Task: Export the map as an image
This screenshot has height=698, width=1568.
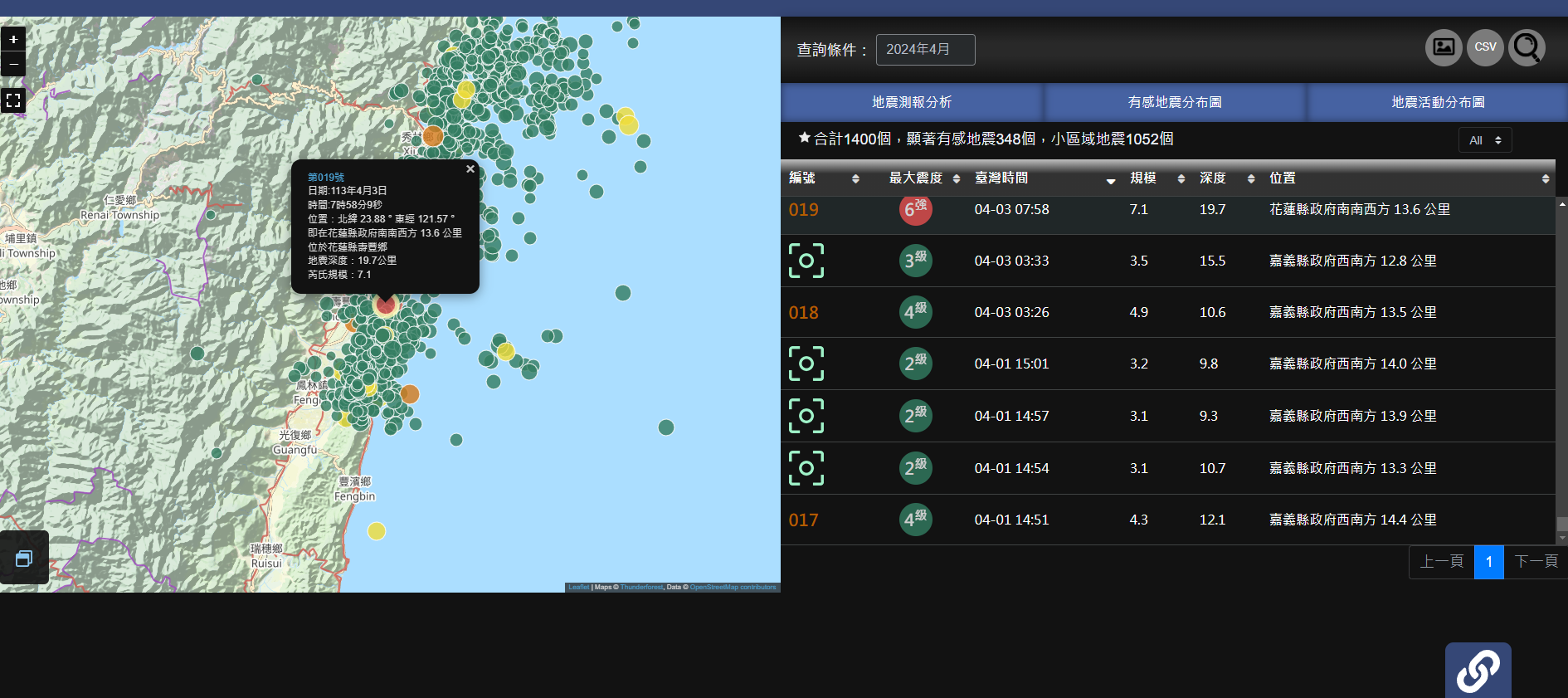Action: (1443, 47)
